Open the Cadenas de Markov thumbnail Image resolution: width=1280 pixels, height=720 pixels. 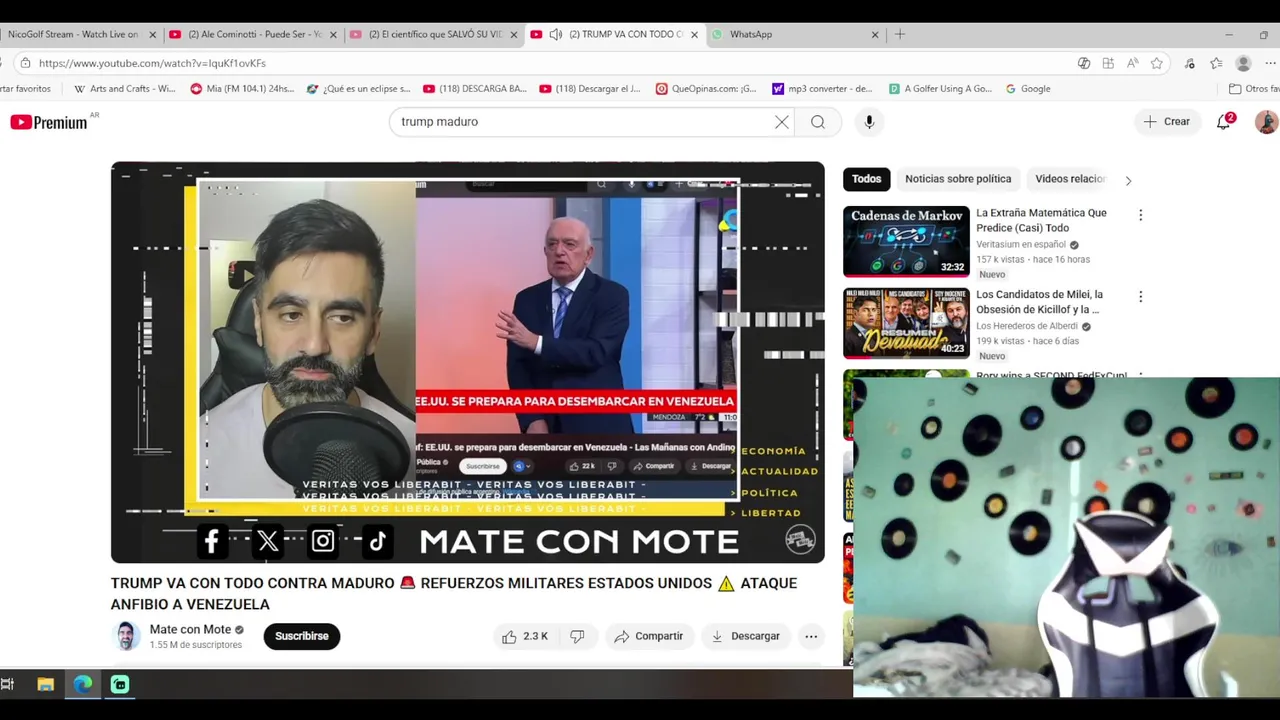pyautogui.click(x=906, y=241)
